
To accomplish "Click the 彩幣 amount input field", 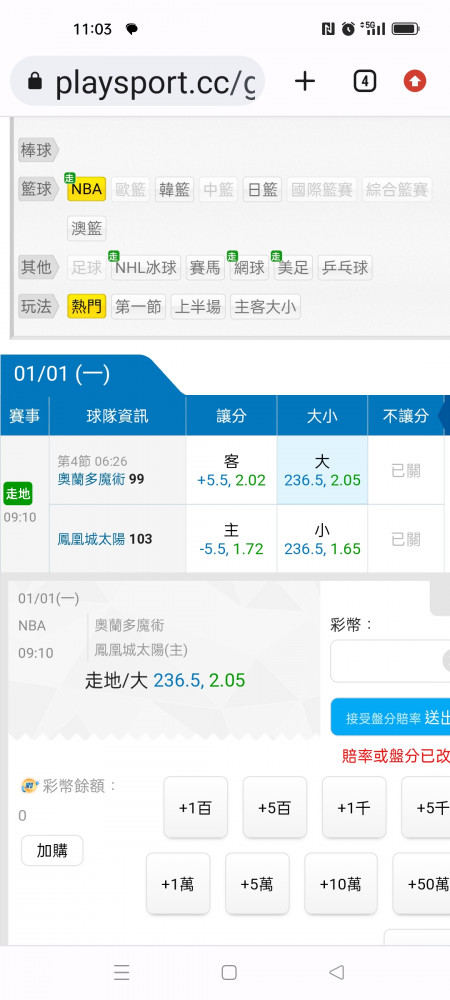I will (x=390, y=661).
